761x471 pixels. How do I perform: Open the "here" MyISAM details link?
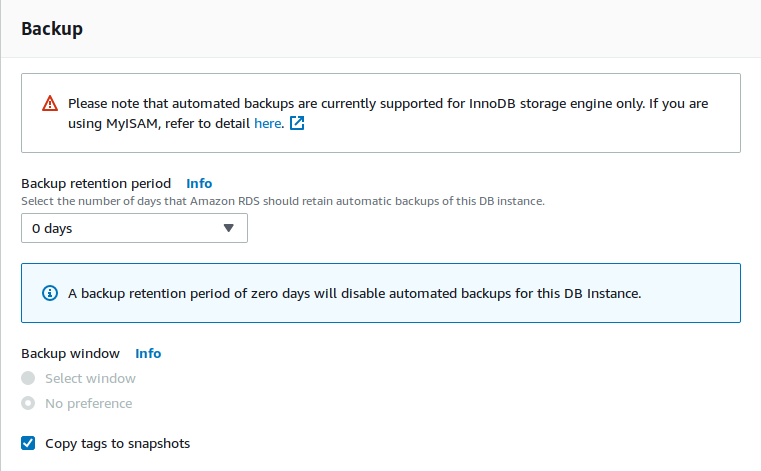(x=267, y=123)
